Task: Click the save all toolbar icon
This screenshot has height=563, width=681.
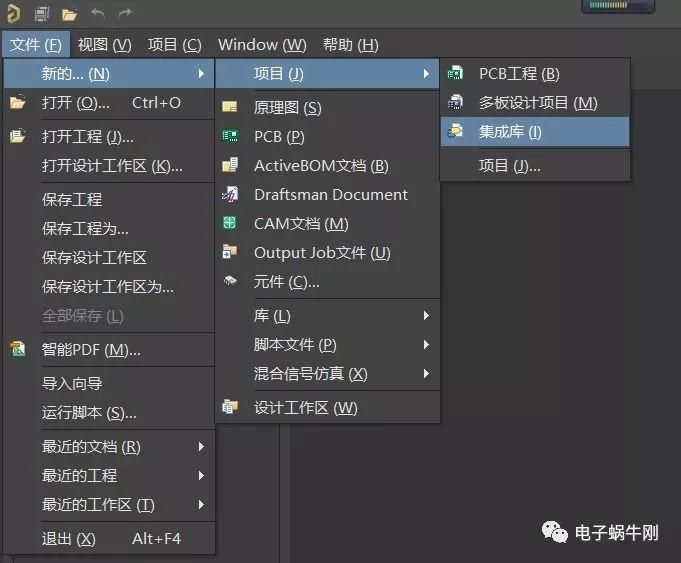Action: [x=42, y=14]
